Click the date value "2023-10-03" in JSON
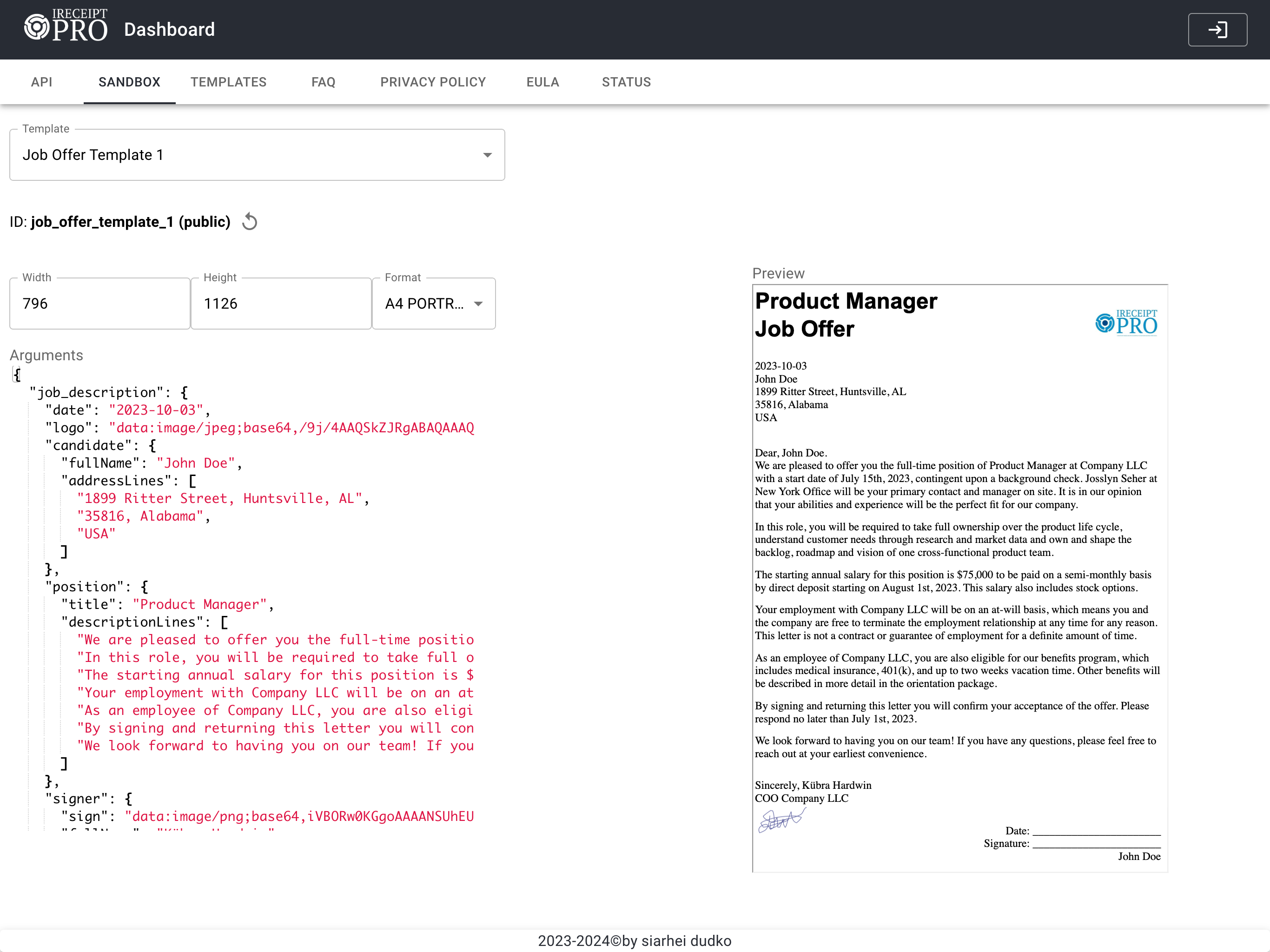The image size is (1270, 952). pyautogui.click(x=156, y=410)
